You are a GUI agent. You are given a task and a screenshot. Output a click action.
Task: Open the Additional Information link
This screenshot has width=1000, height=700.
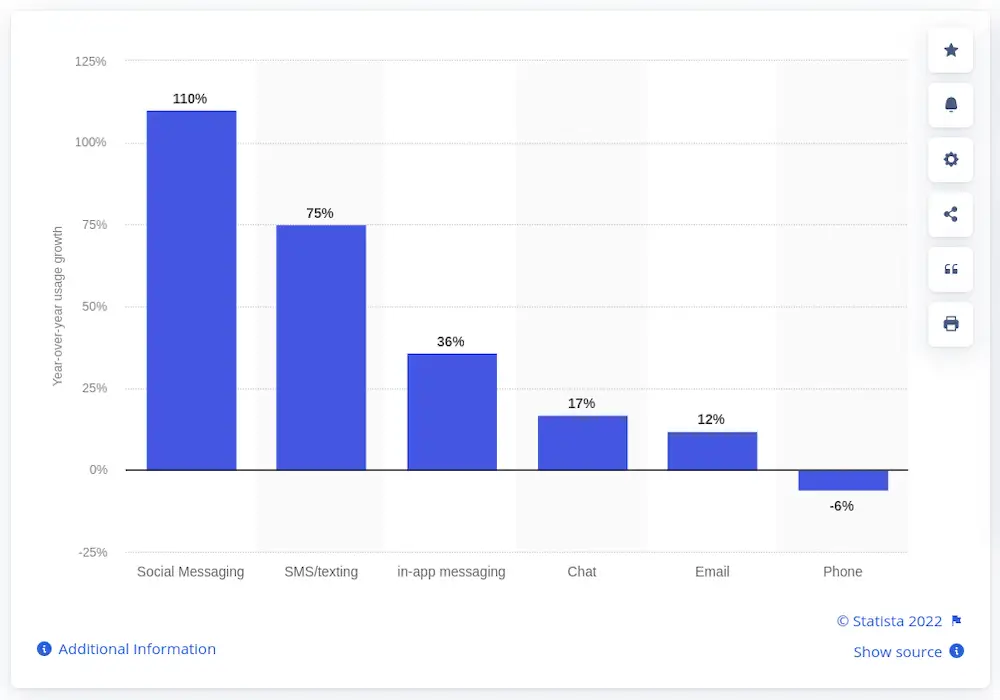click(x=137, y=649)
